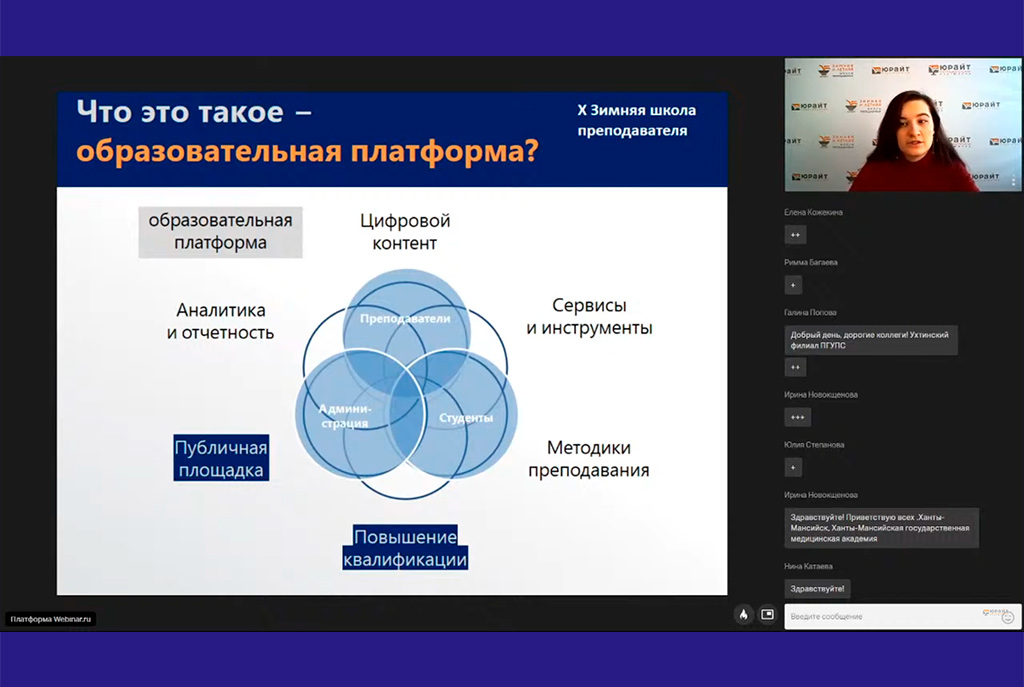Select the 'Здравствуйте!' message from Нина Катаева
Viewport: 1024px width, 687px height.
tap(817, 588)
